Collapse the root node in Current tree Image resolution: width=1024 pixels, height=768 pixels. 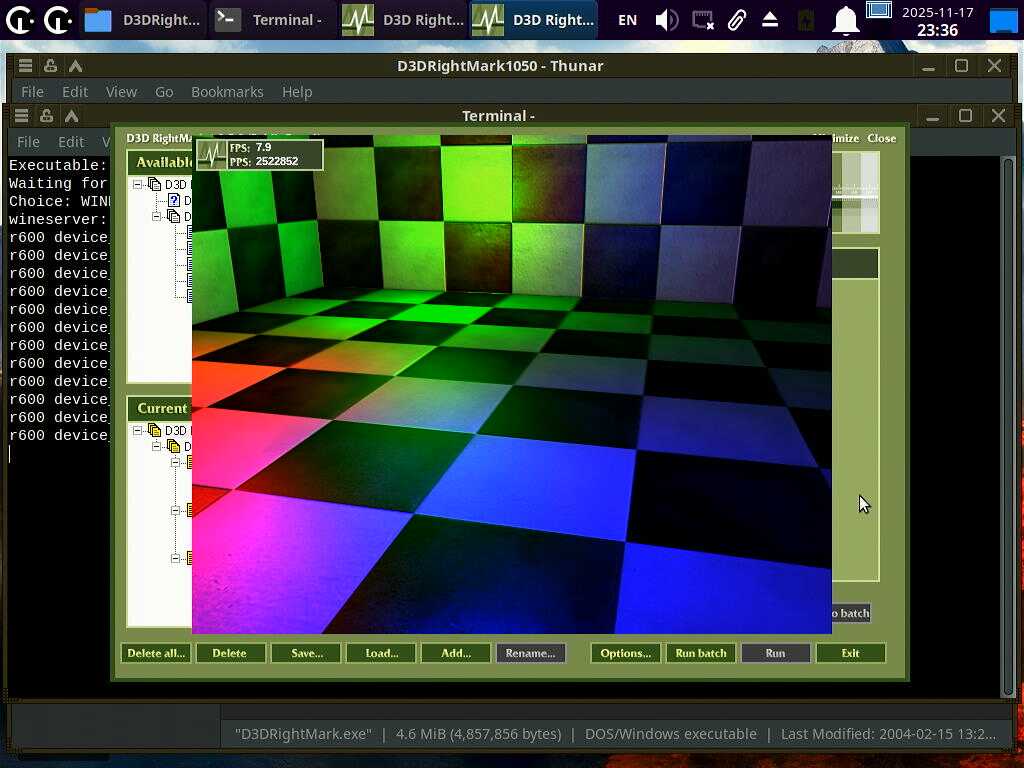pyautogui.click(x=138, y=431)
